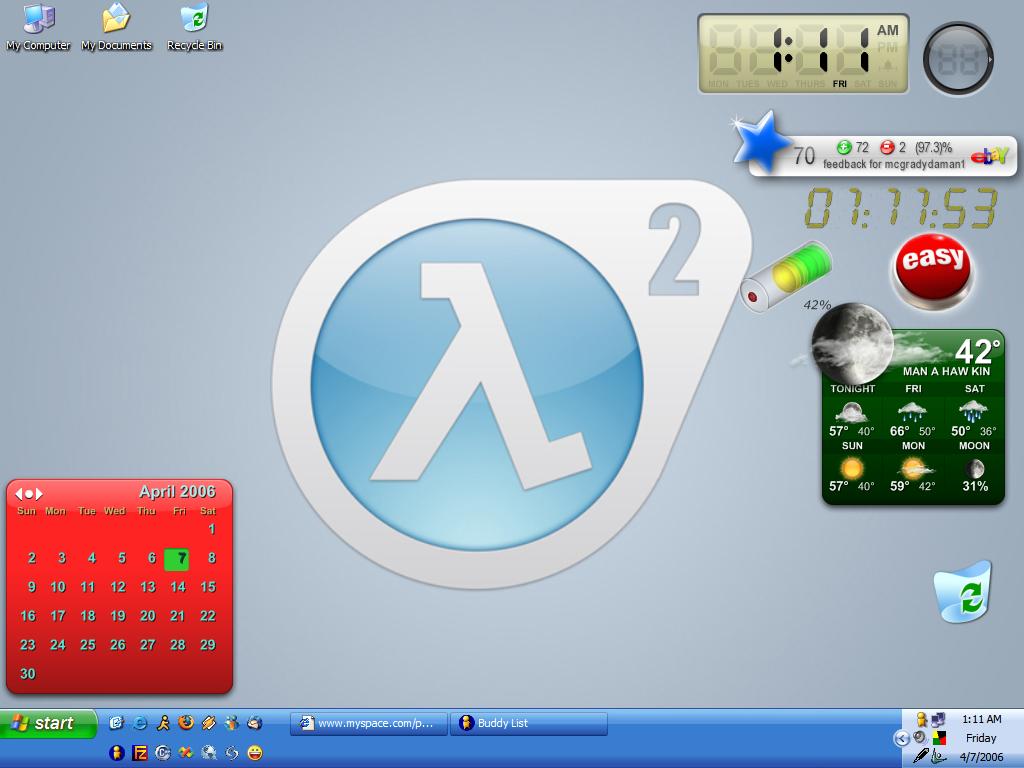
Task: Click the MOON 31% phase cell
Action: [x=974, y=466]
